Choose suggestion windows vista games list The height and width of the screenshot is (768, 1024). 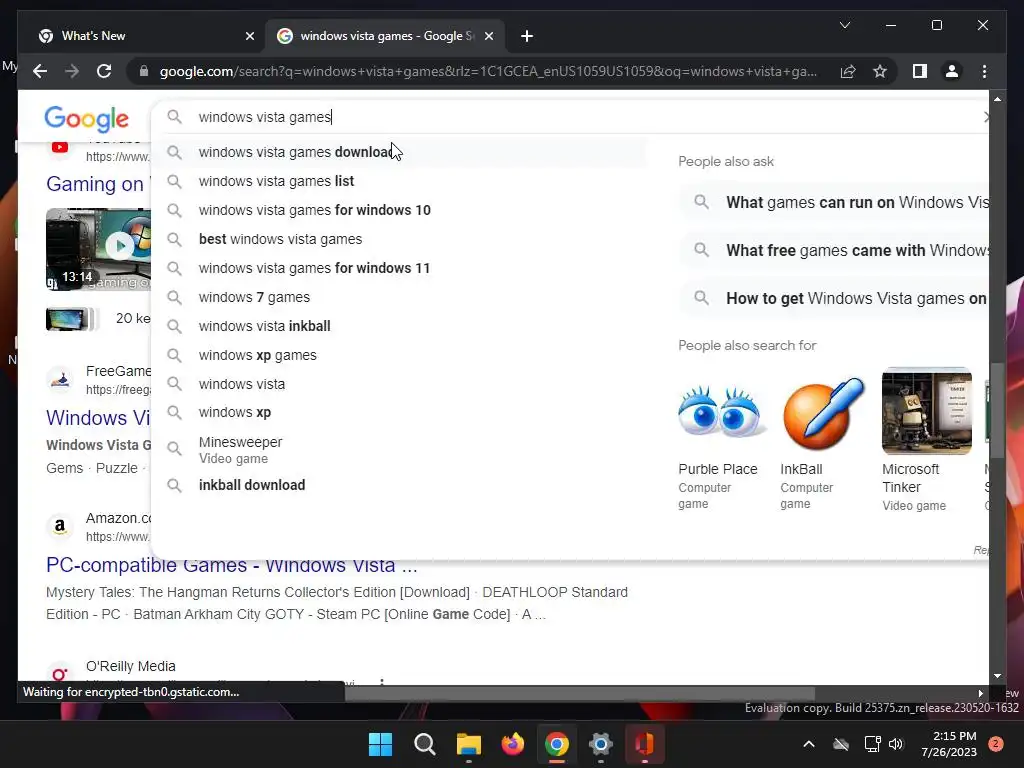click(x=400, y=181)
